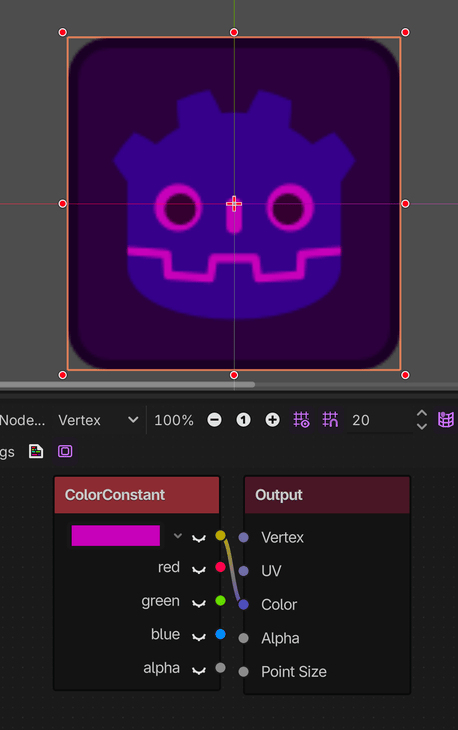Click the shader file icon

click(36, 451)
